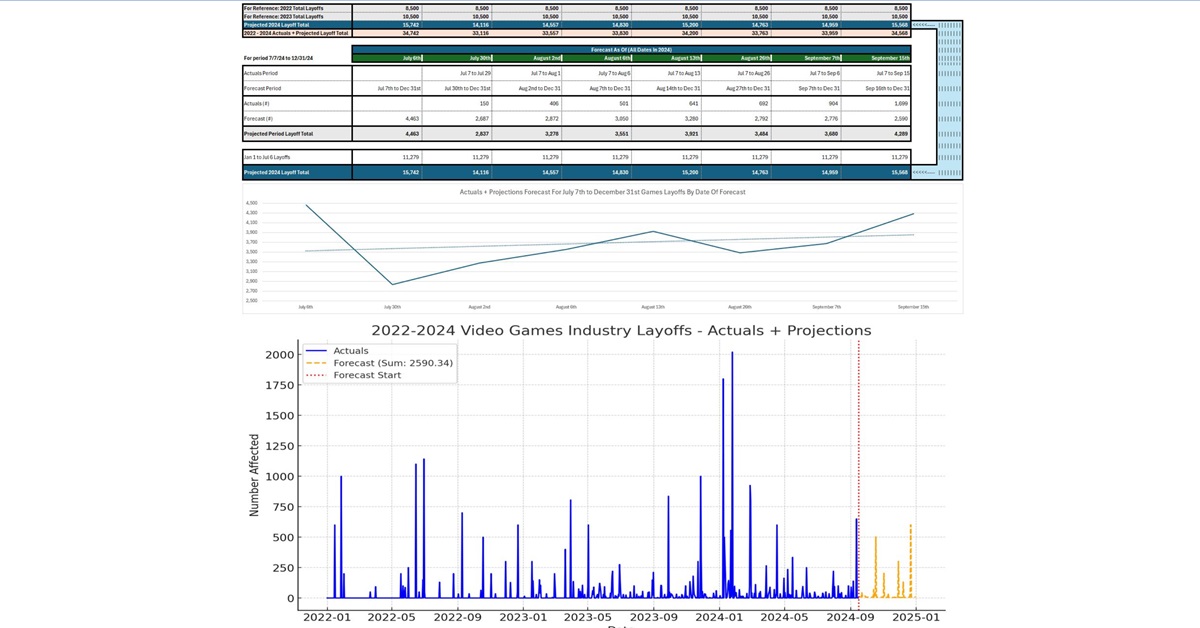Select the 'Jul 7 to Aug 1' cell
1200x628 pixels.
[x=546, y=73]
